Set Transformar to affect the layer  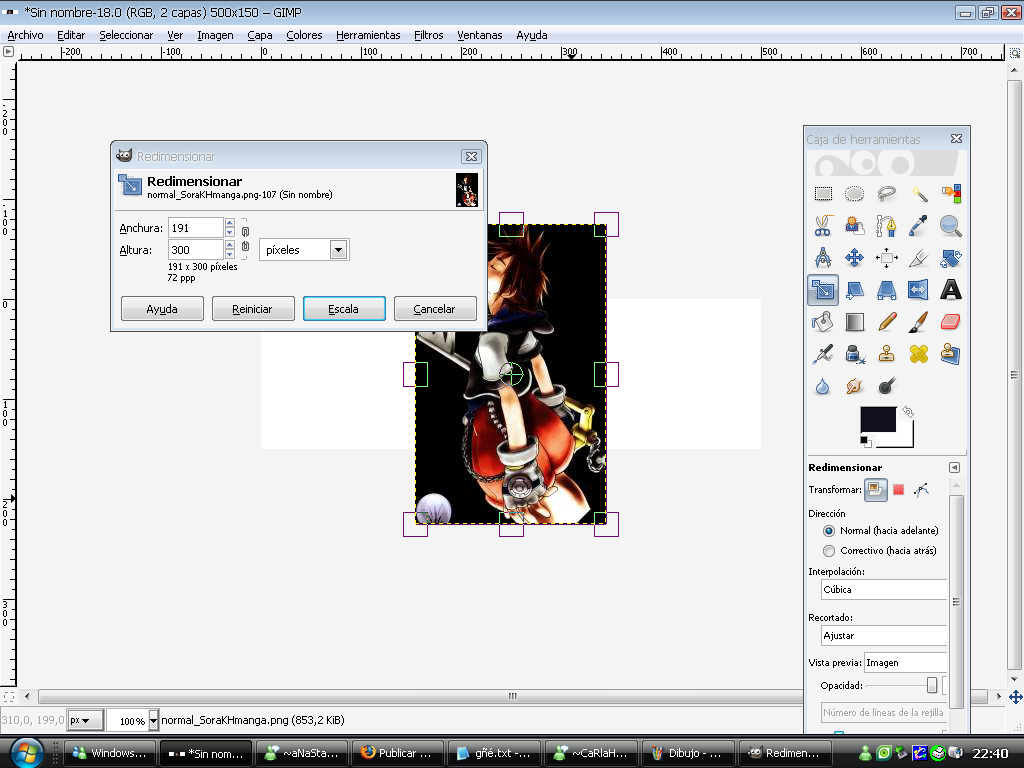point(876,490)
